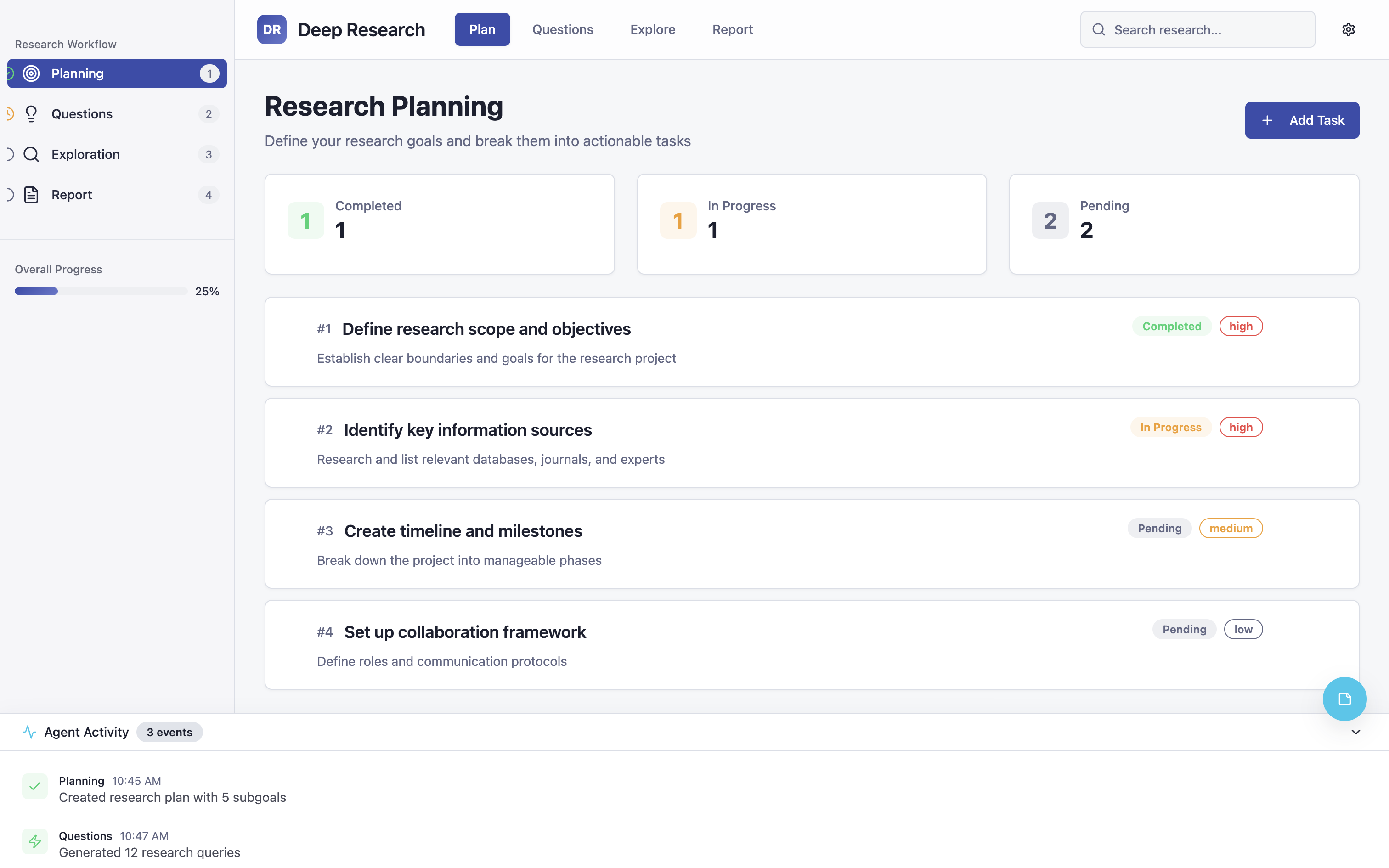Image resolution: width=1389 pixels, height=868 pixels.
Task: Click medium priority tag on task #3
Action: (x=1231, y=528)
